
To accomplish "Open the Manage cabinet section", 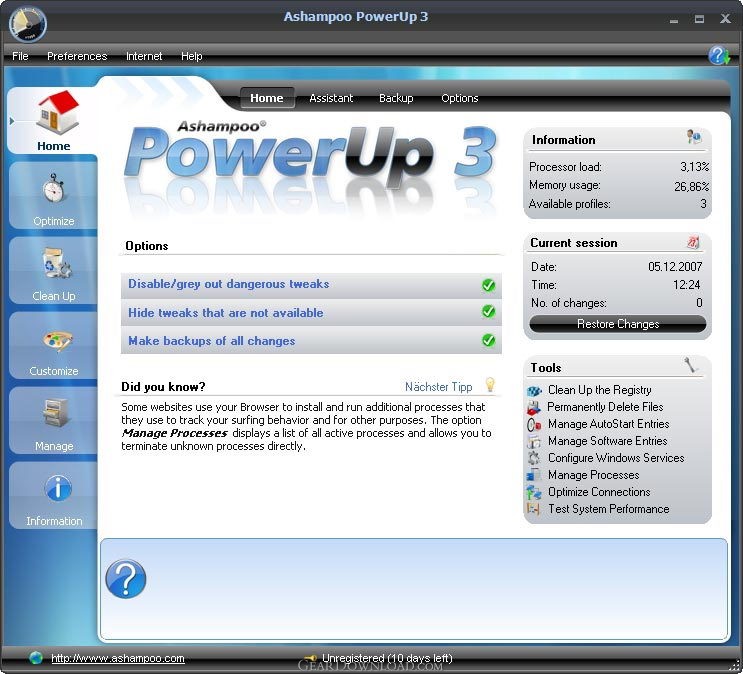I will (53, 420).
